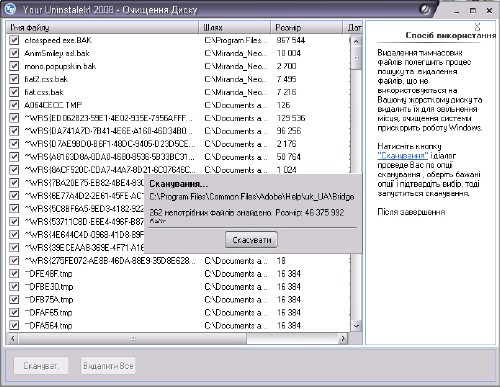Click the Сканувати button

[x=41, y=366]
